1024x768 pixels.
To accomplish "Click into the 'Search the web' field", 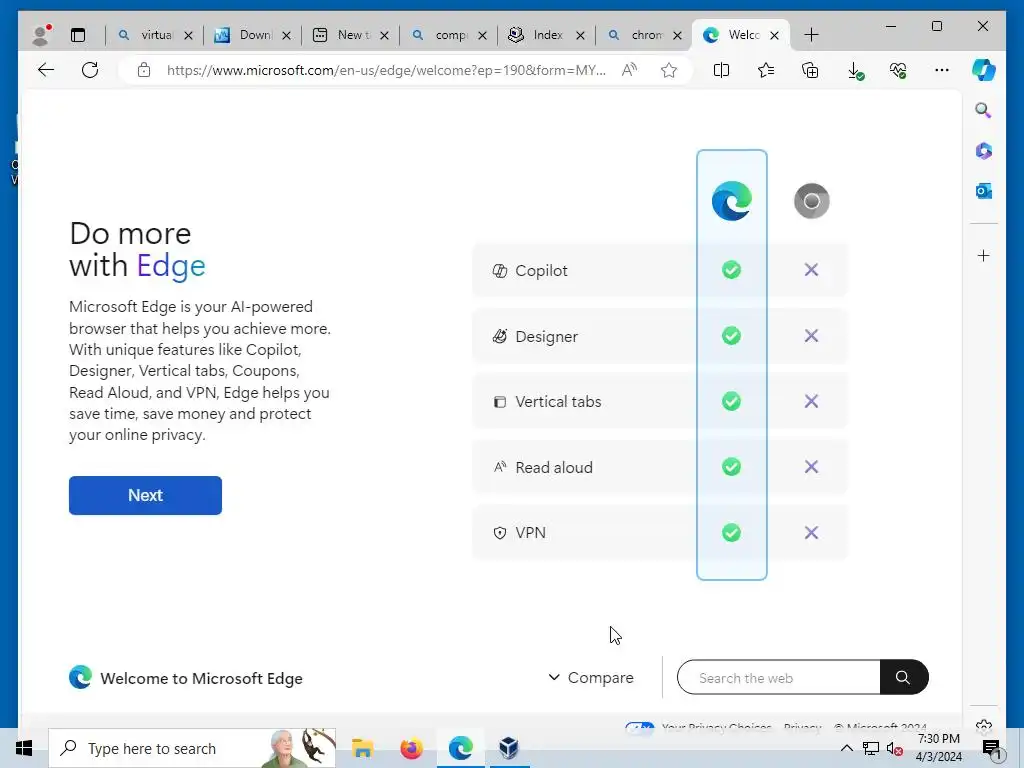I will click(778, 677).
